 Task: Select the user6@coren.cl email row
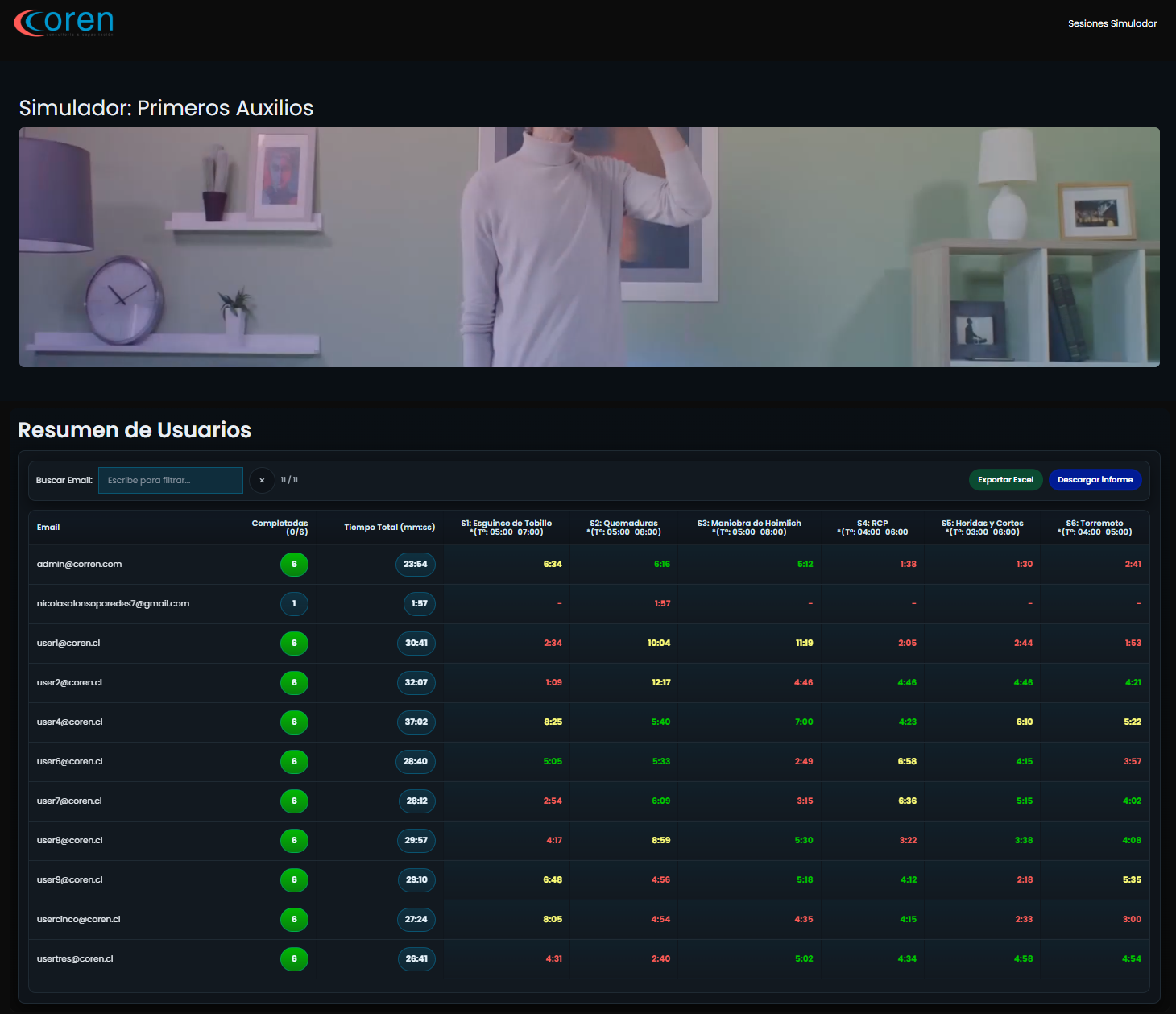pos(70,762)
